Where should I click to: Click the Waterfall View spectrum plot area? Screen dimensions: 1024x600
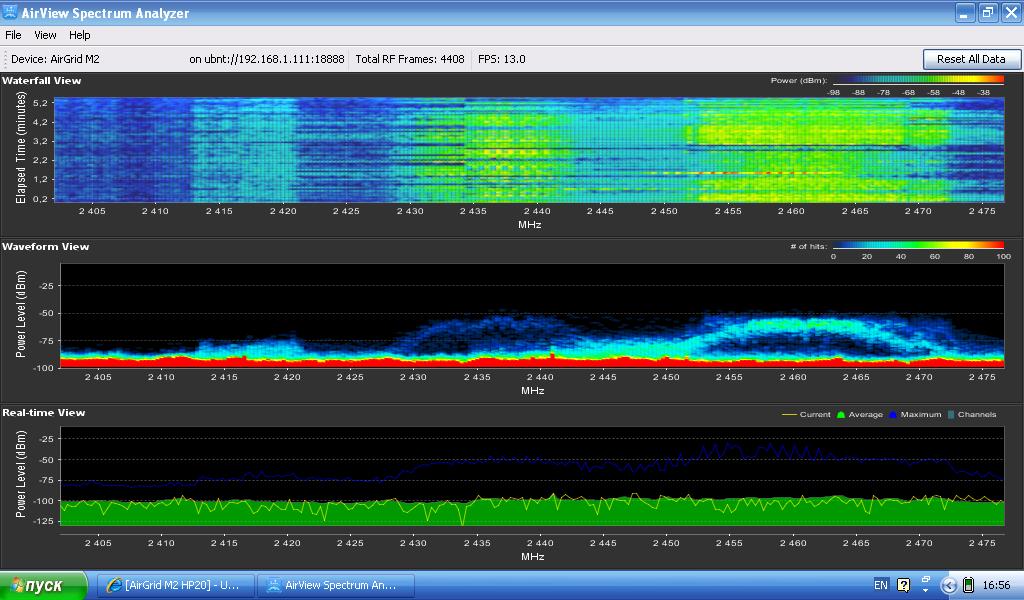530,150
